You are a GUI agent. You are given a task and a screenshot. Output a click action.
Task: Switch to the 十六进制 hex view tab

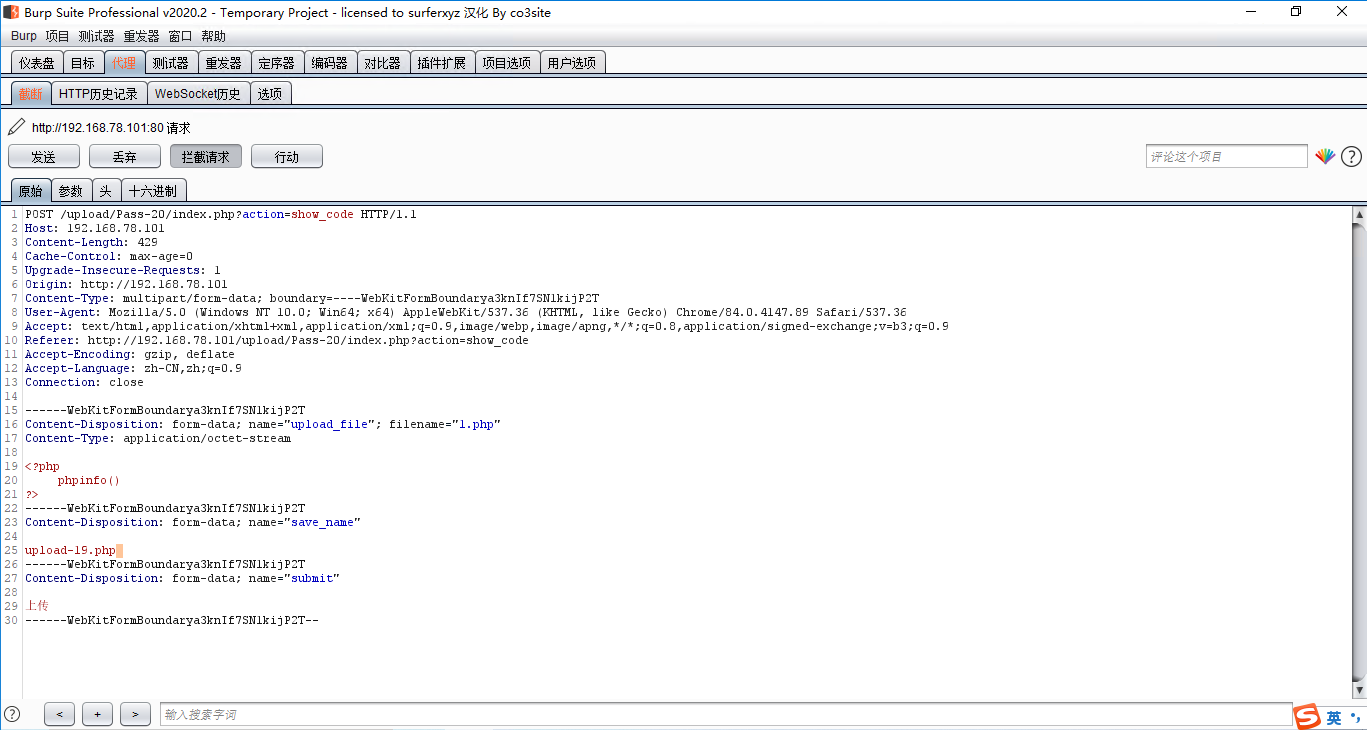(x=153, y=190)
